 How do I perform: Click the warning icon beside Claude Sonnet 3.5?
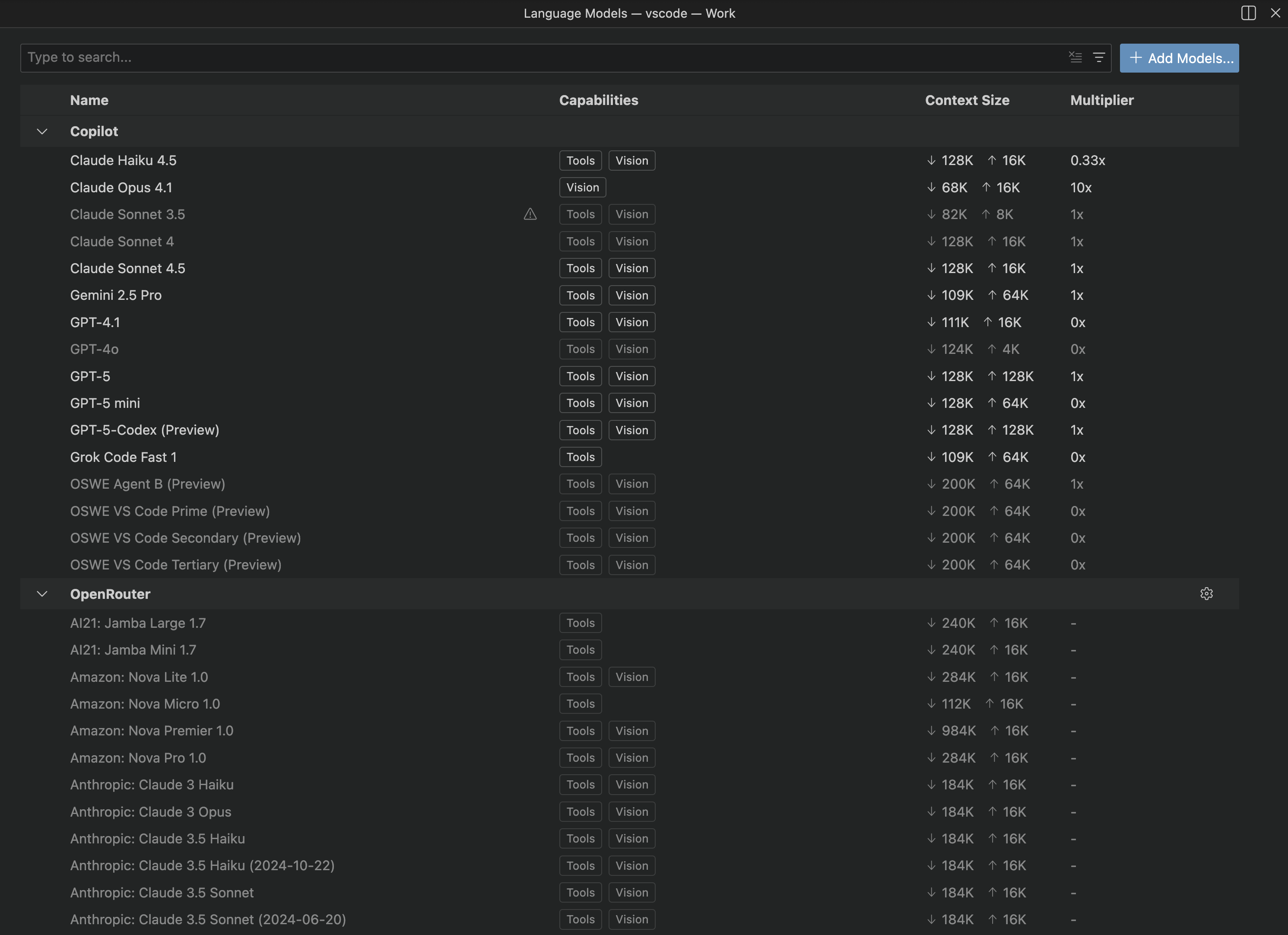point(530,215)
